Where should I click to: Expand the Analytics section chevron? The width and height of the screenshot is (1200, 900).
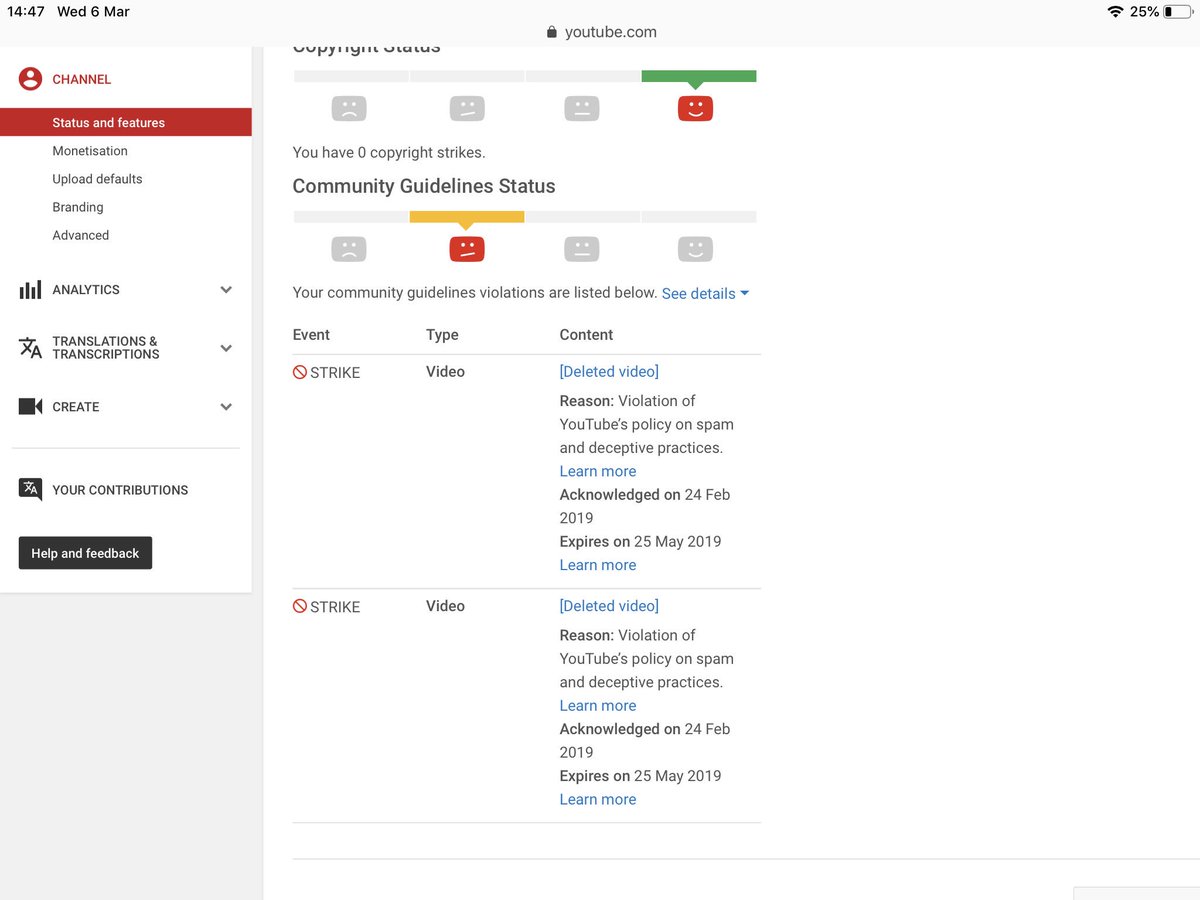[x=226, y=290]
